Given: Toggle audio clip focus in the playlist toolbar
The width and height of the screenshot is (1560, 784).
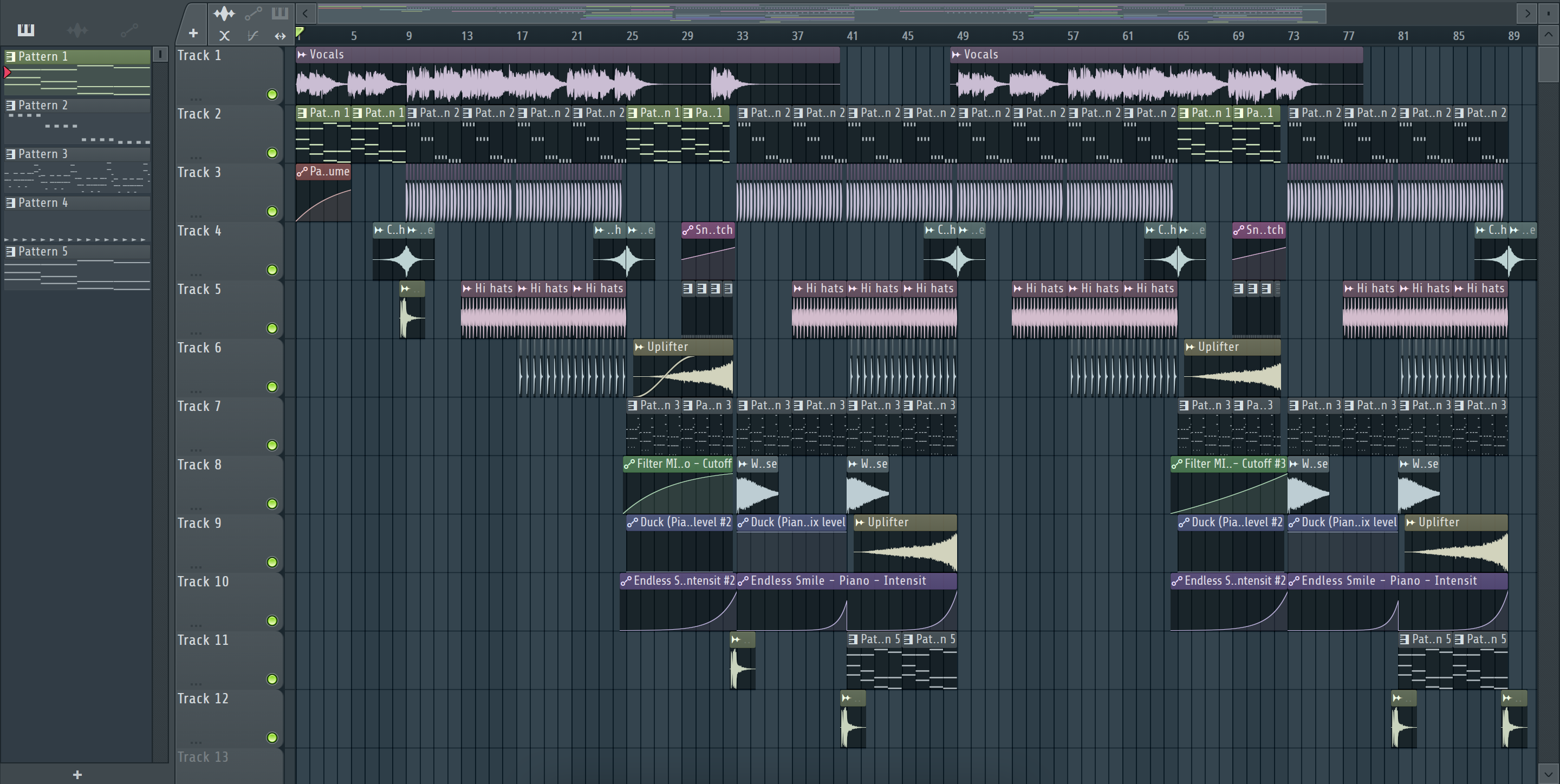Looking at the screenshot, I should tap(224, 12).
